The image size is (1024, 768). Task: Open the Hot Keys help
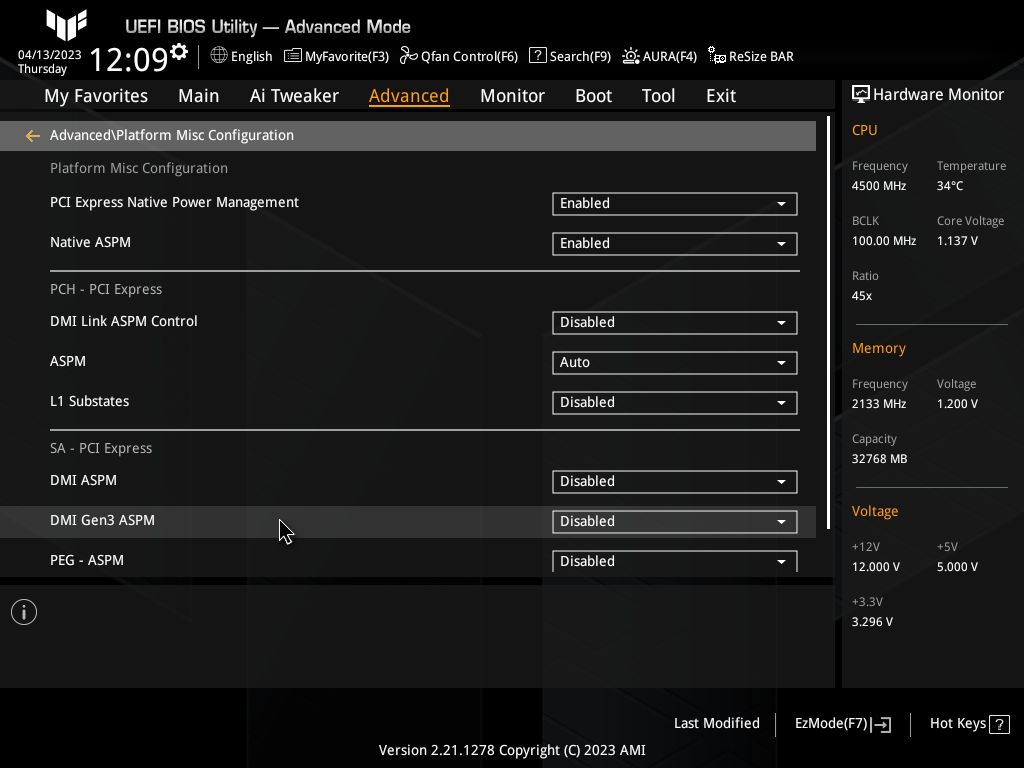point(970,724)
